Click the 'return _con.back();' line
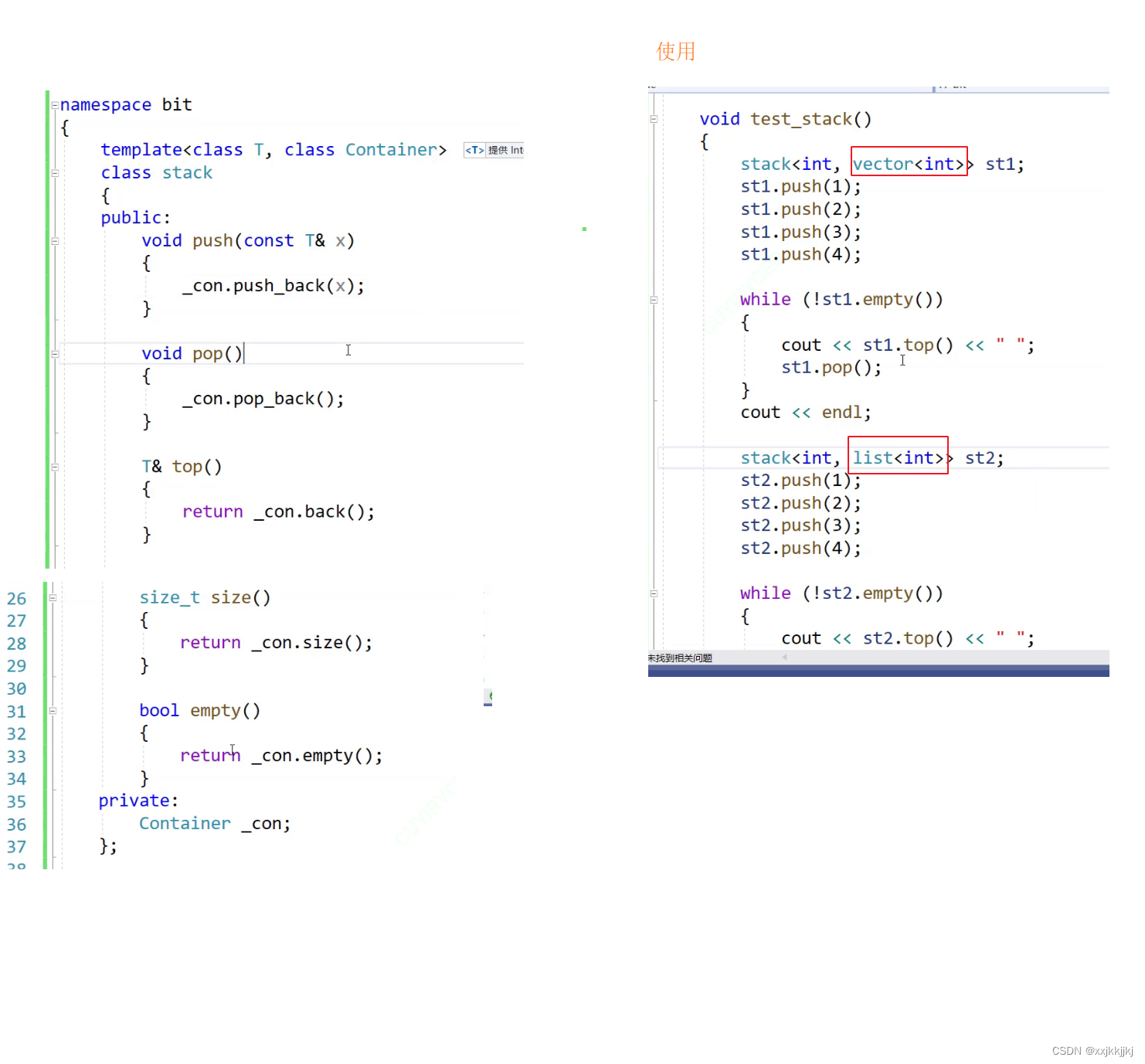1145x1064 pixels. click(279, 512)
